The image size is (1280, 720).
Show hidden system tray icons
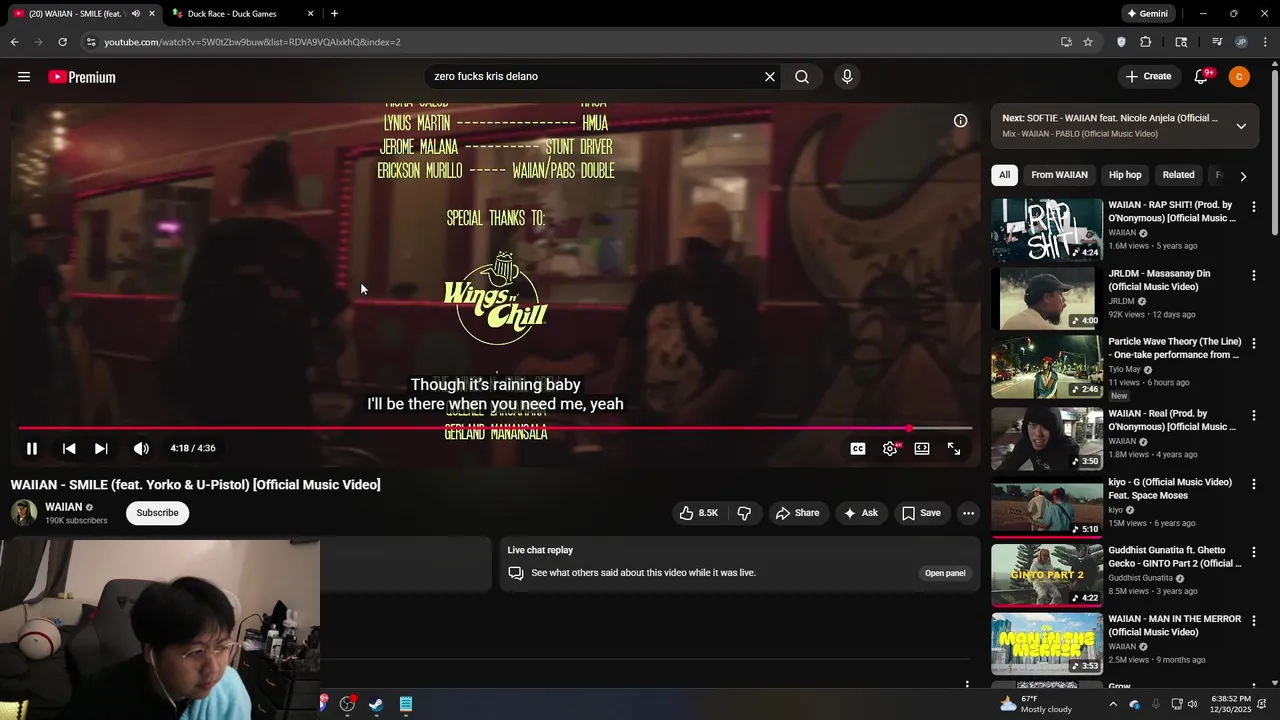[x=1113, y=704]
